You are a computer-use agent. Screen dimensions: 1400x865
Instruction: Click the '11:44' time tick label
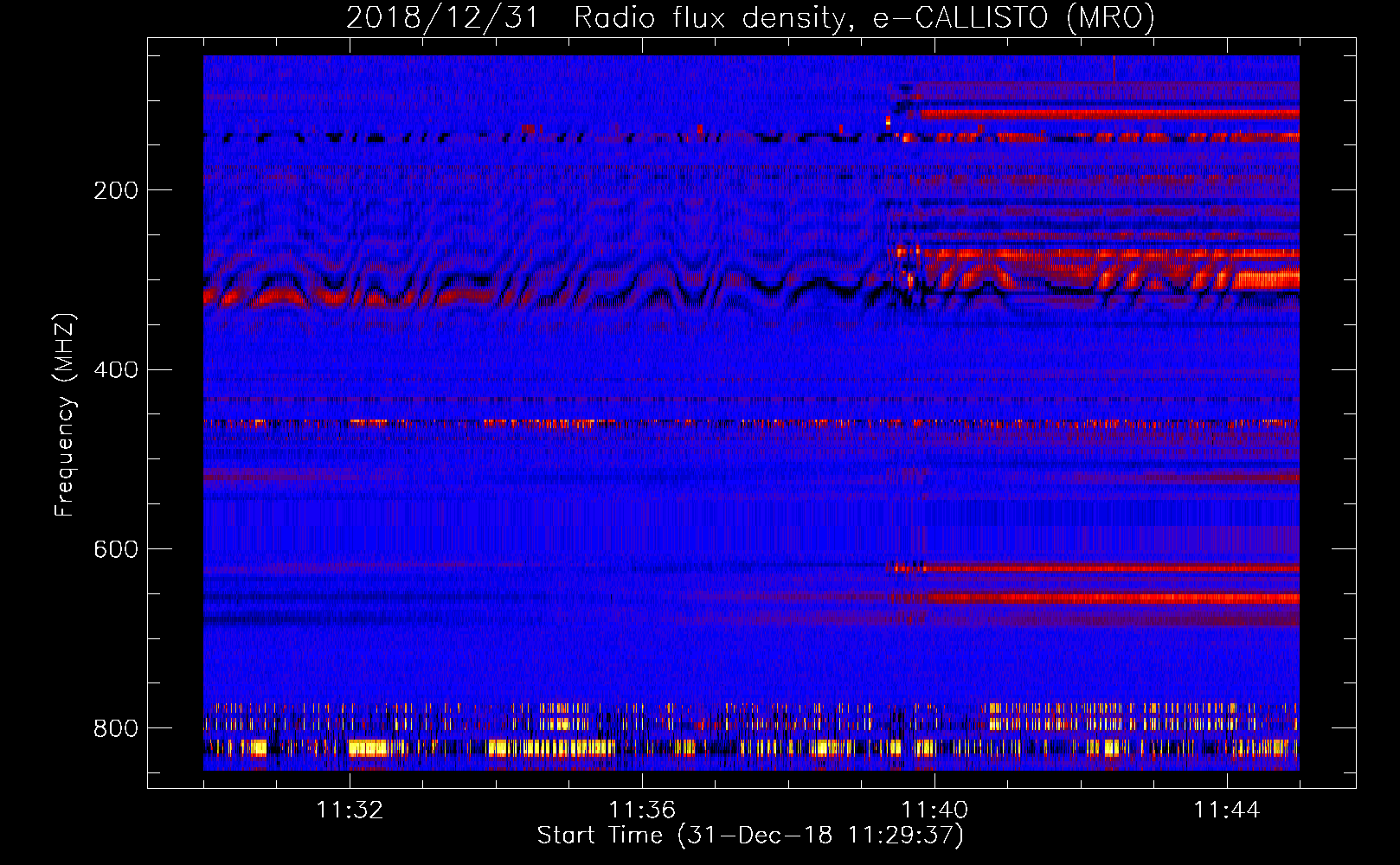(1227, 811)
